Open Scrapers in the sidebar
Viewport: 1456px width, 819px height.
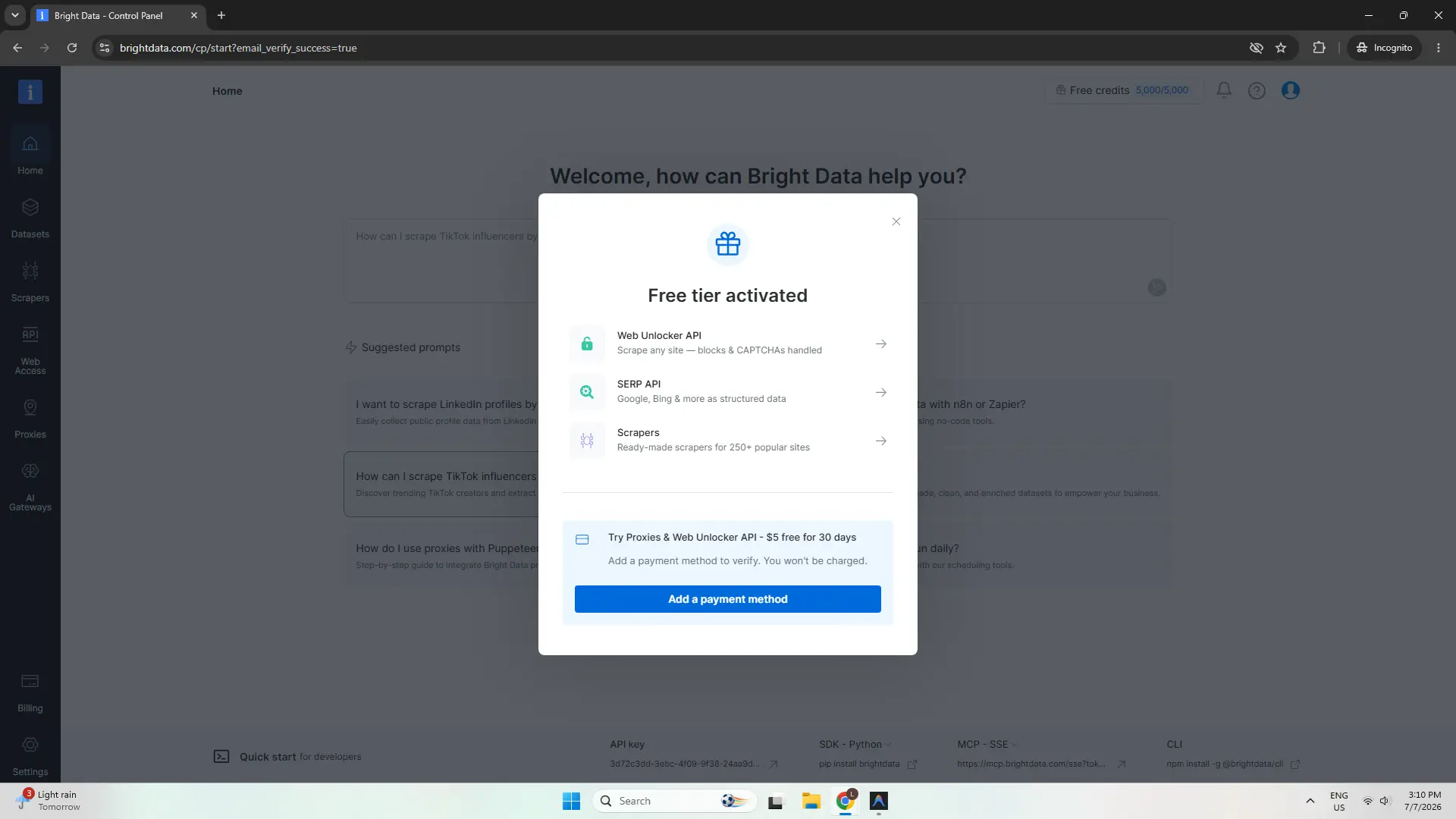[30, 282]
